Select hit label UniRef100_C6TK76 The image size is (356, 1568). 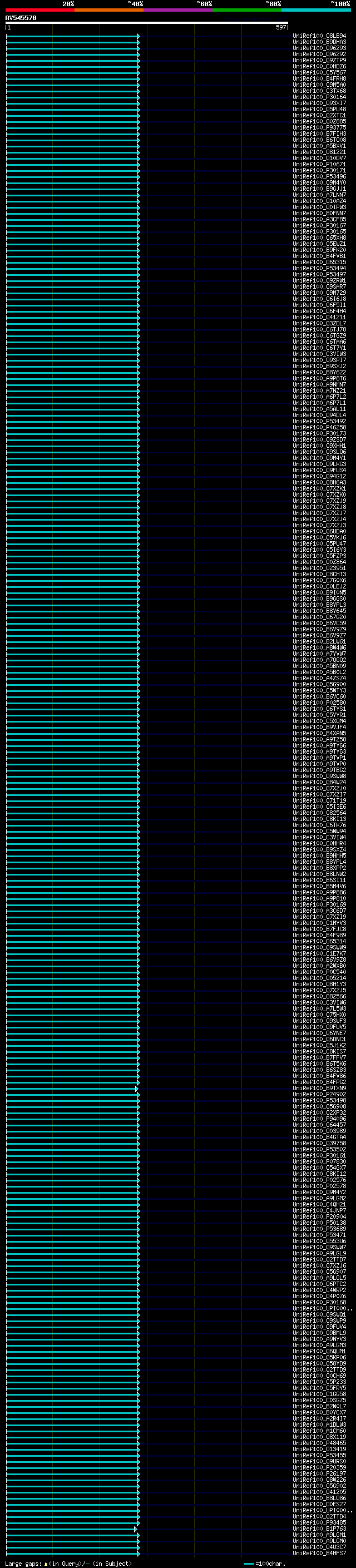pos(319,825)
